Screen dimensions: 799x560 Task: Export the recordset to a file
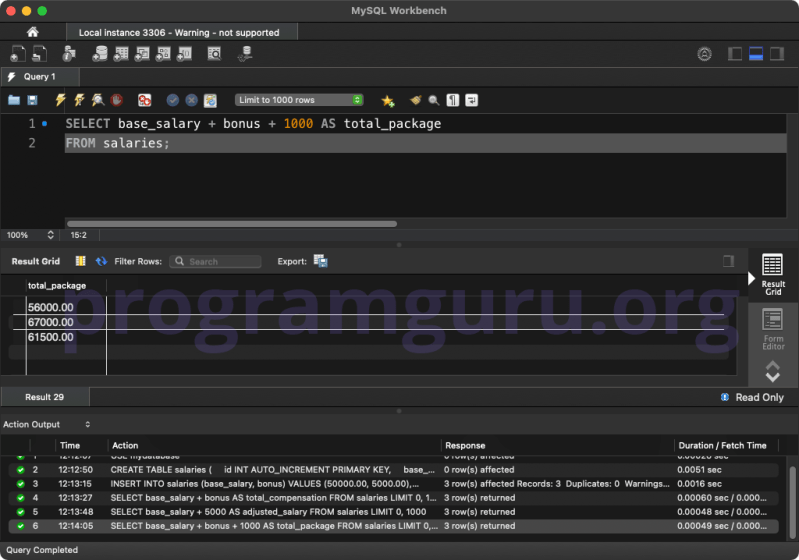[x=321, y=261]
